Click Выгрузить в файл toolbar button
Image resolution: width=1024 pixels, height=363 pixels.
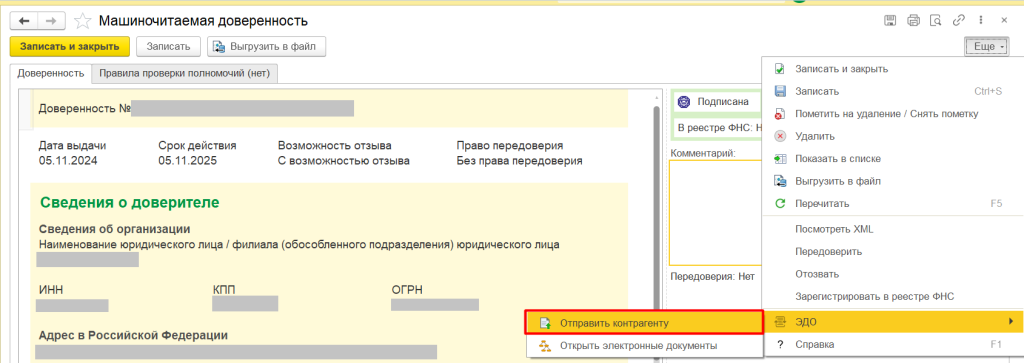[x=266, y=46]
